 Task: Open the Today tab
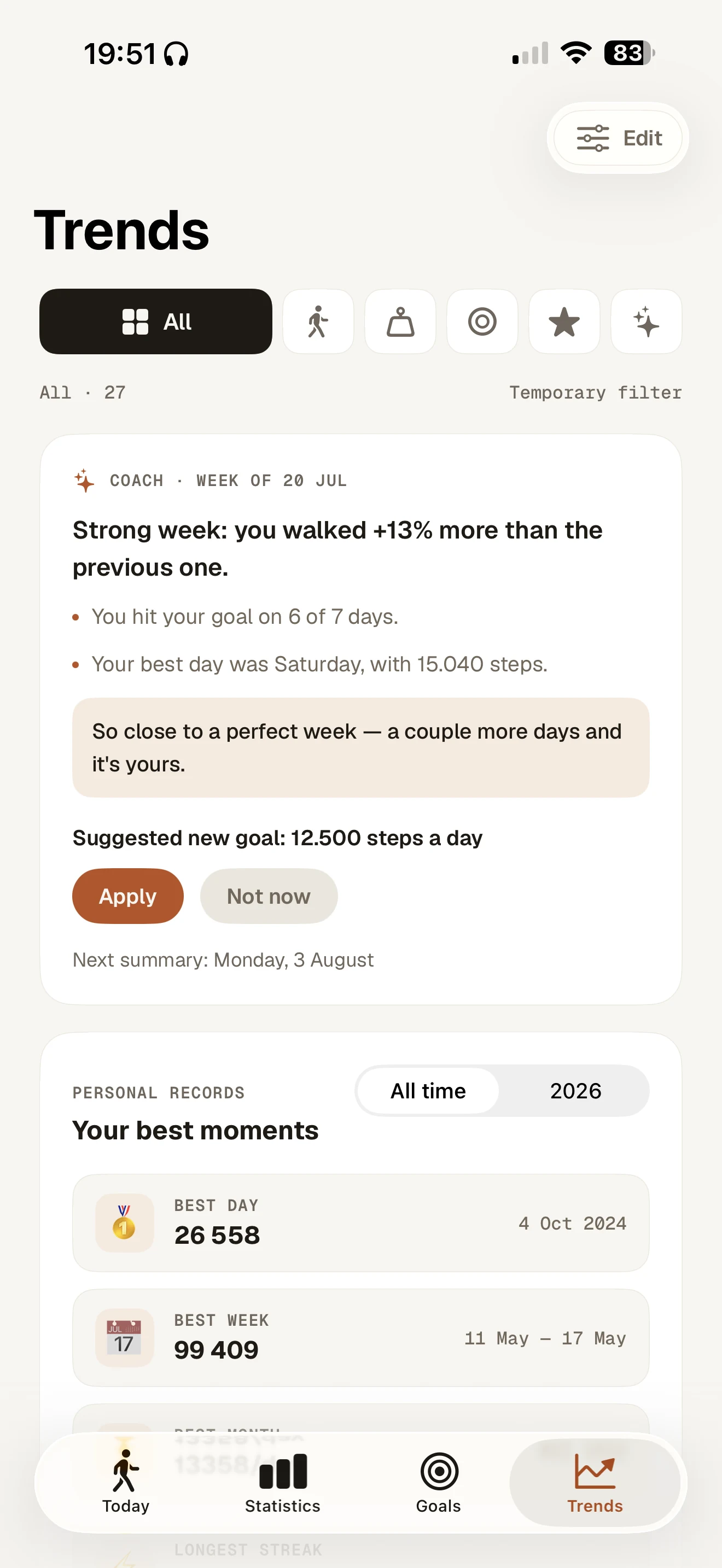point(125,1482)
